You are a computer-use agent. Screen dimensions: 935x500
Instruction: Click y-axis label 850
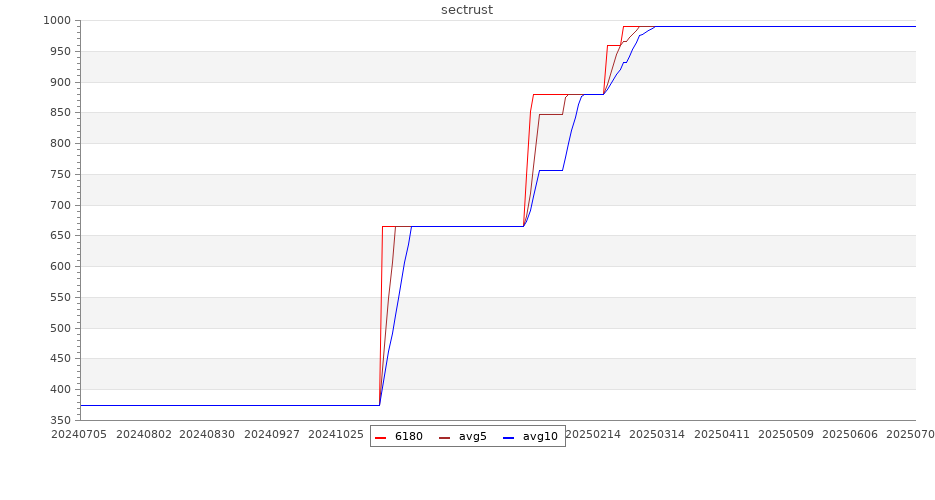pyautogui.click(x=60, y=113)
